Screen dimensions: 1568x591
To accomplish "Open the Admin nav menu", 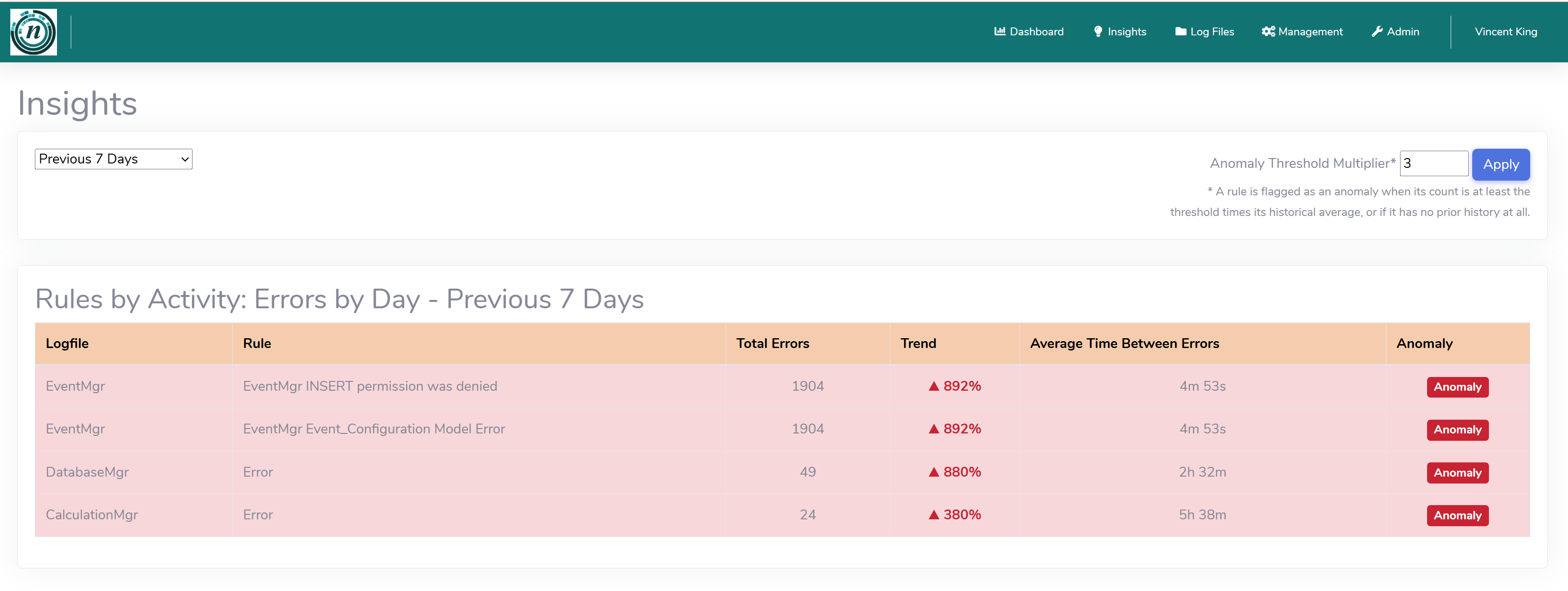I will (1395, 31).
